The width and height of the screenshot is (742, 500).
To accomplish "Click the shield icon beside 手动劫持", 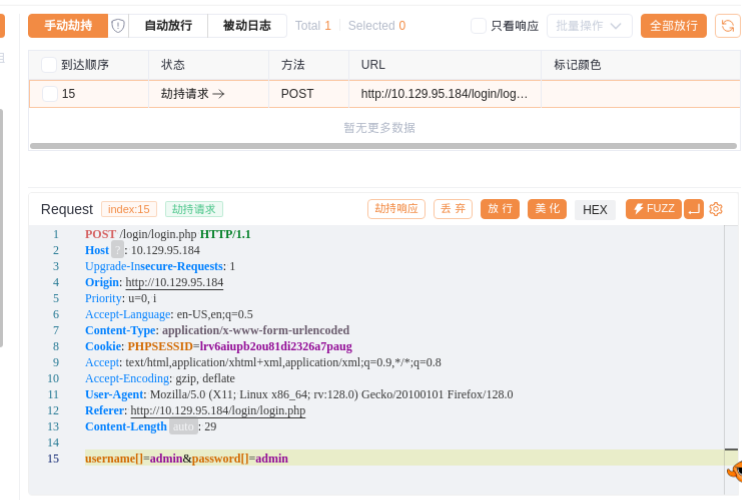I will coord(118,26).
